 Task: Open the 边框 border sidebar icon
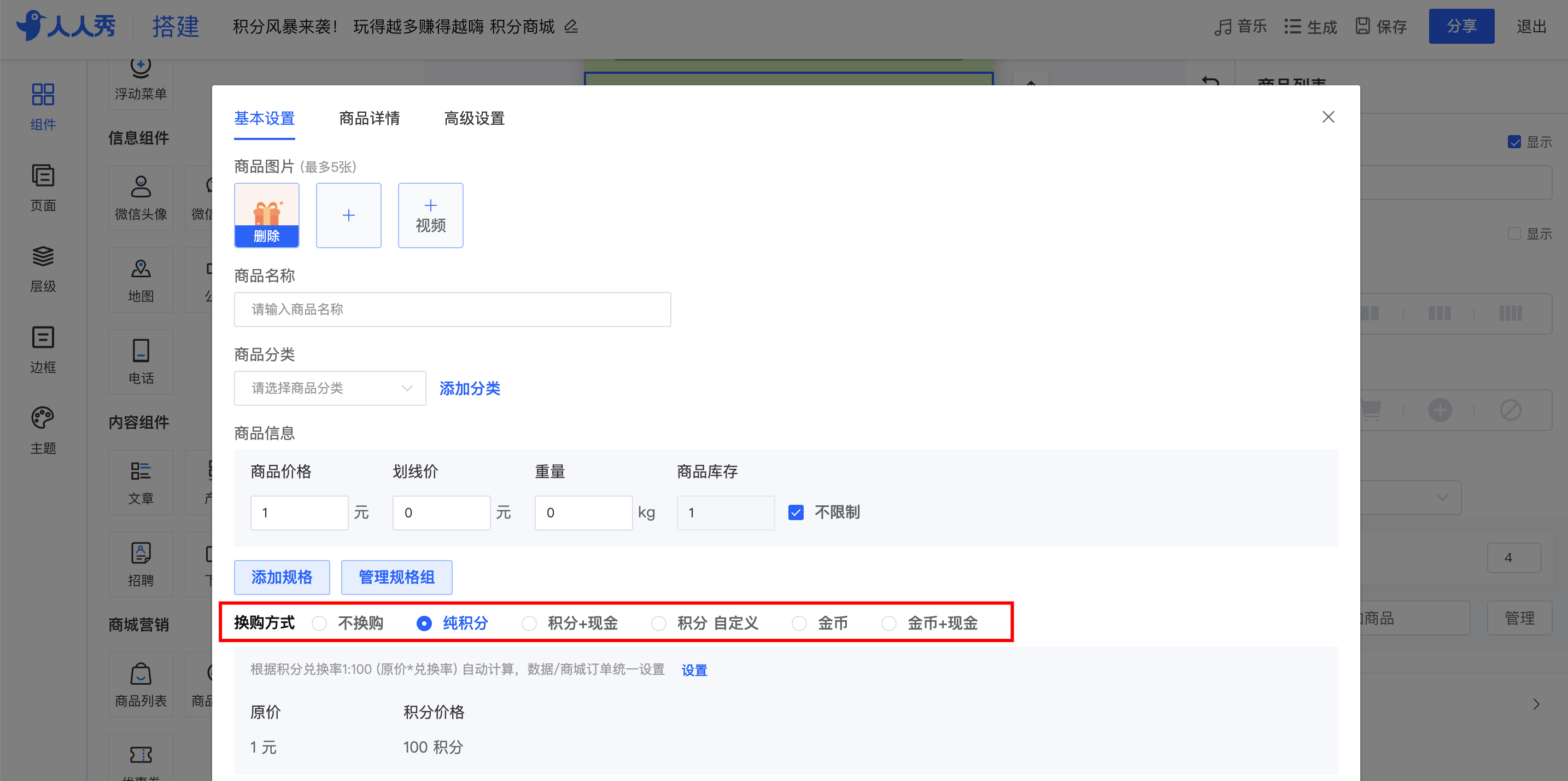[43, 349]
